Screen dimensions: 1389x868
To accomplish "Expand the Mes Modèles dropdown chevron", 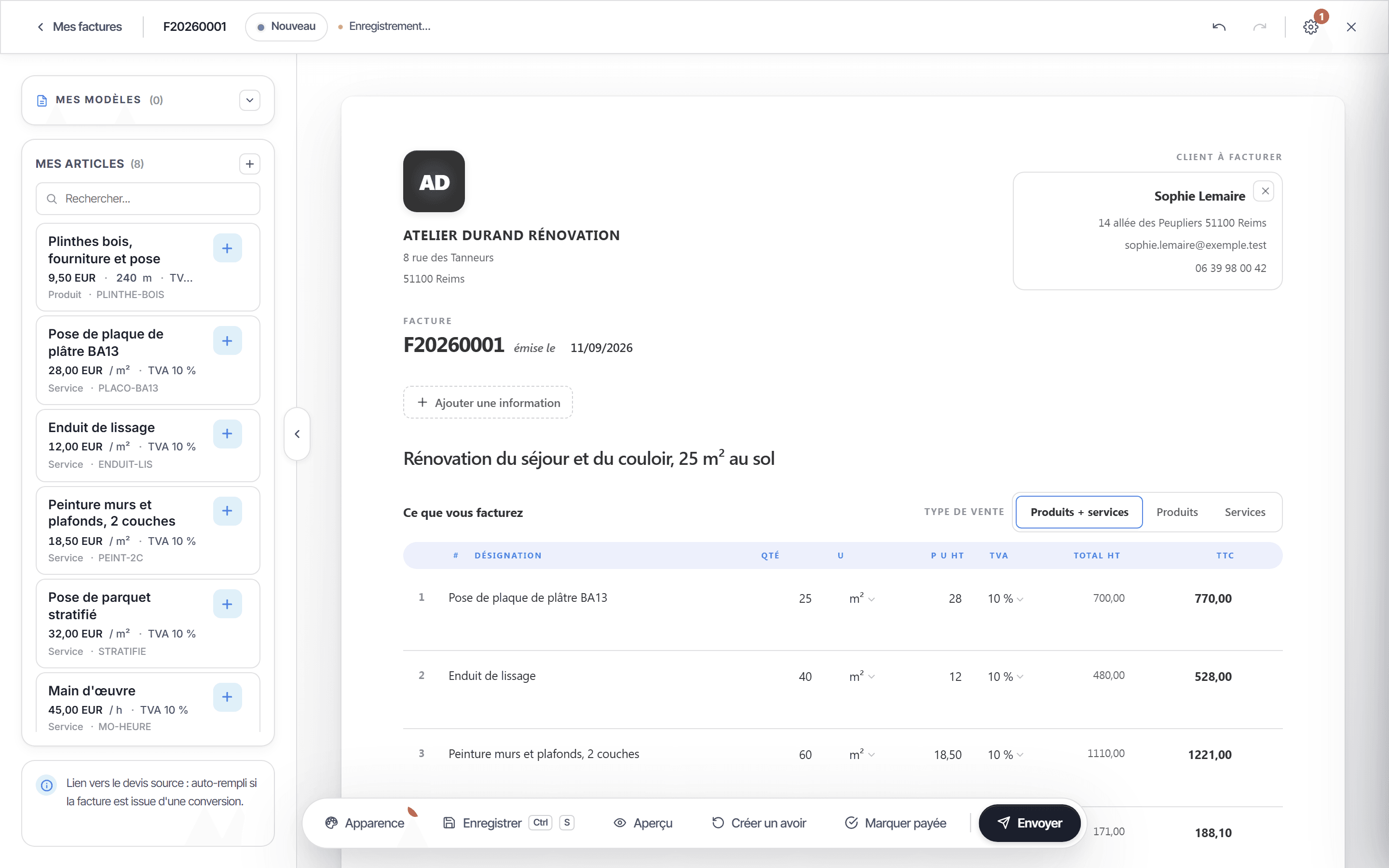I will tap(250, 100).
